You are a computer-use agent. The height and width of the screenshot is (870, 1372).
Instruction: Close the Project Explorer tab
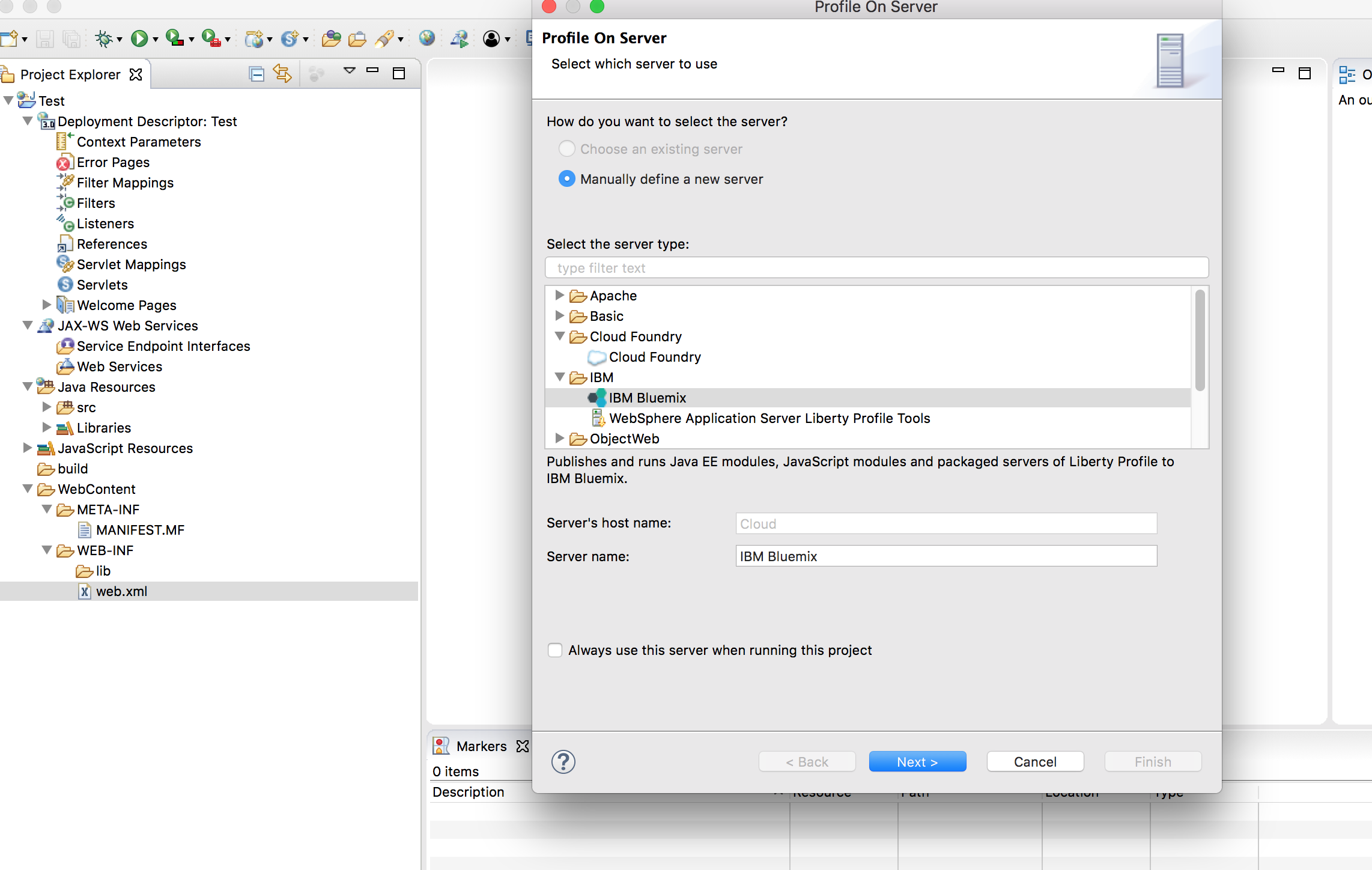tap(136, 75)
